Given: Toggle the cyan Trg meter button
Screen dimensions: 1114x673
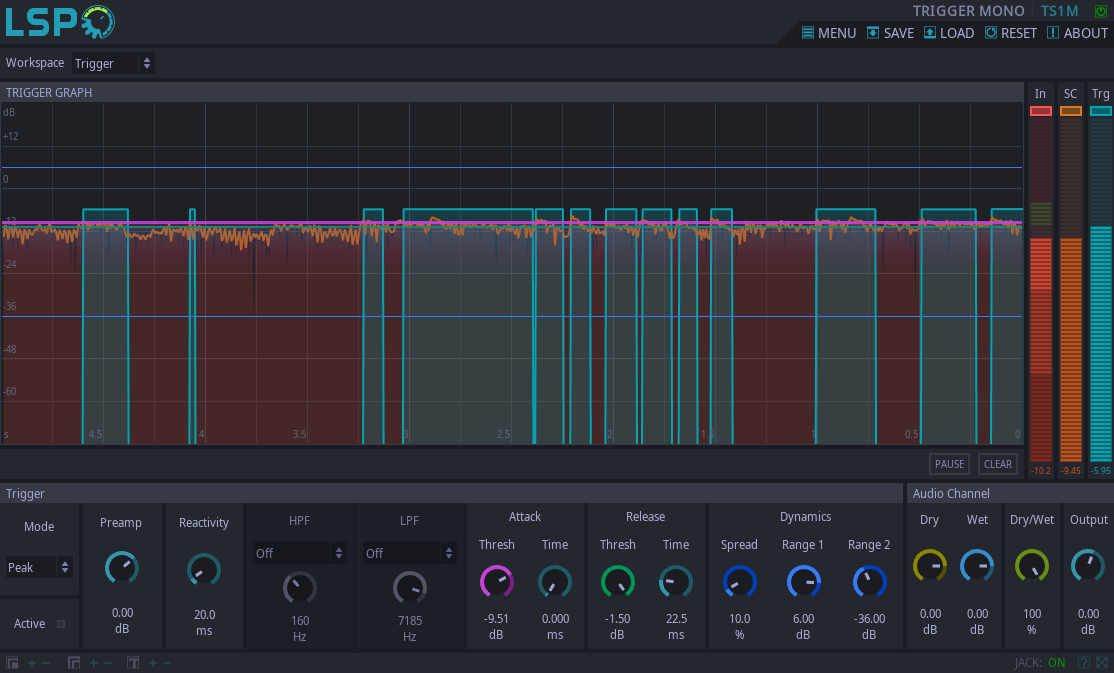Looking at the screenshot, I should pyautogui.click(x=1101, y=111).
